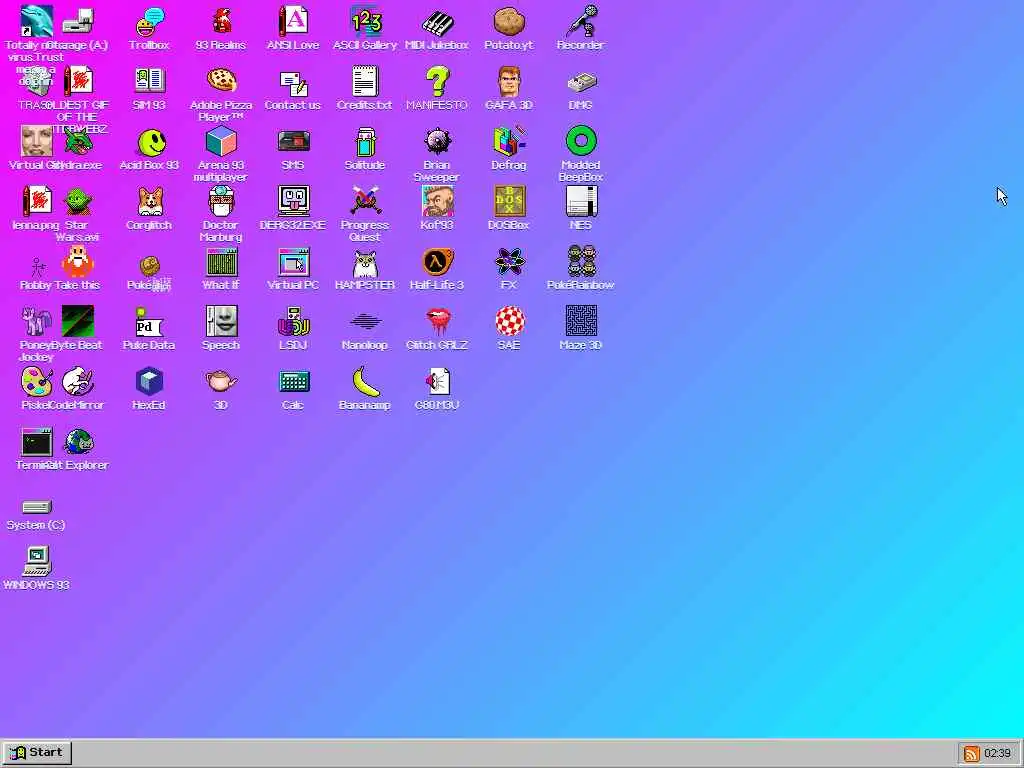Launch the Terminal console icon

tap(36, 441)
